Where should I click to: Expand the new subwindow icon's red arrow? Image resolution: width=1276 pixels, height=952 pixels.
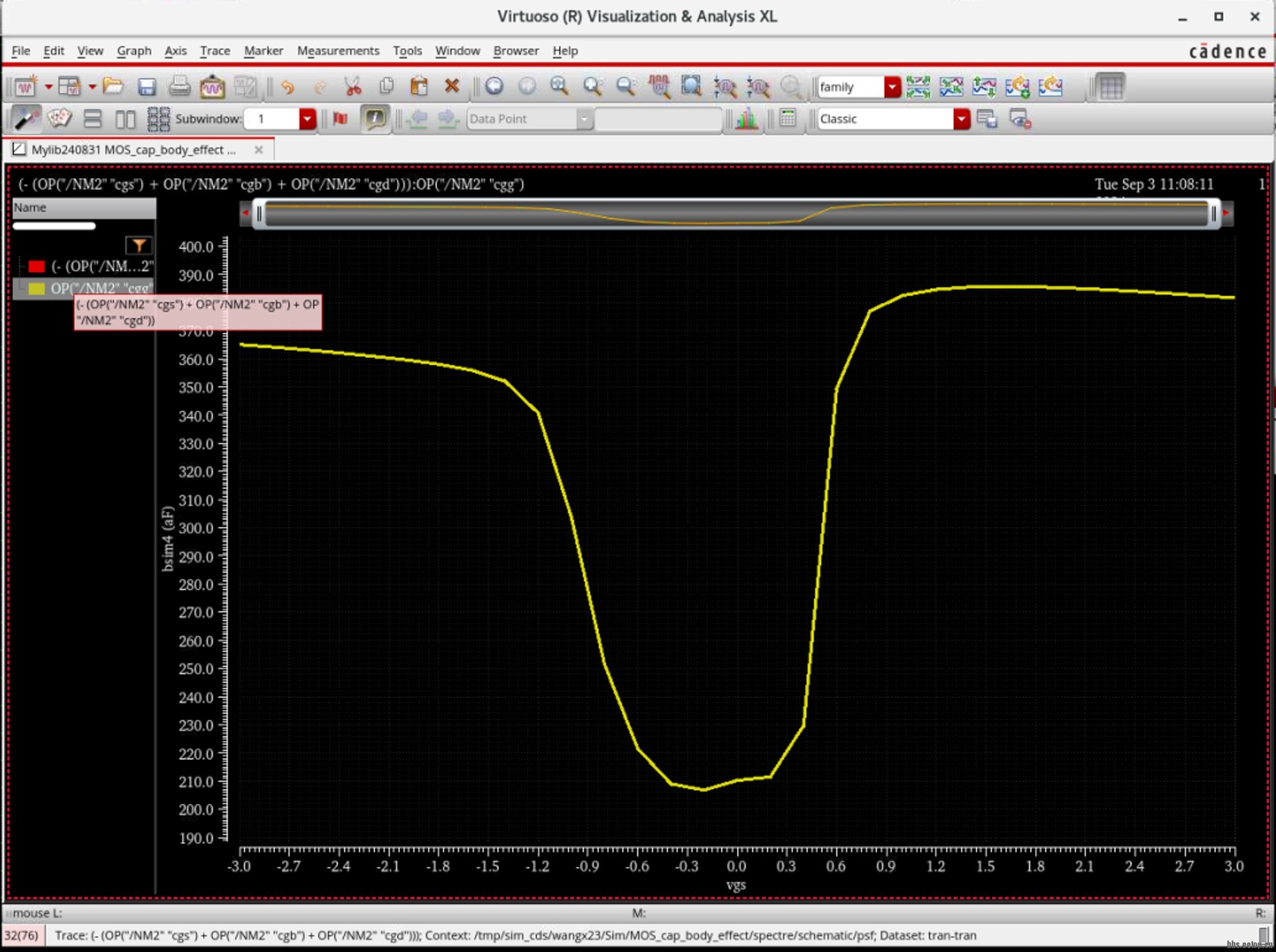pos(92,87)
